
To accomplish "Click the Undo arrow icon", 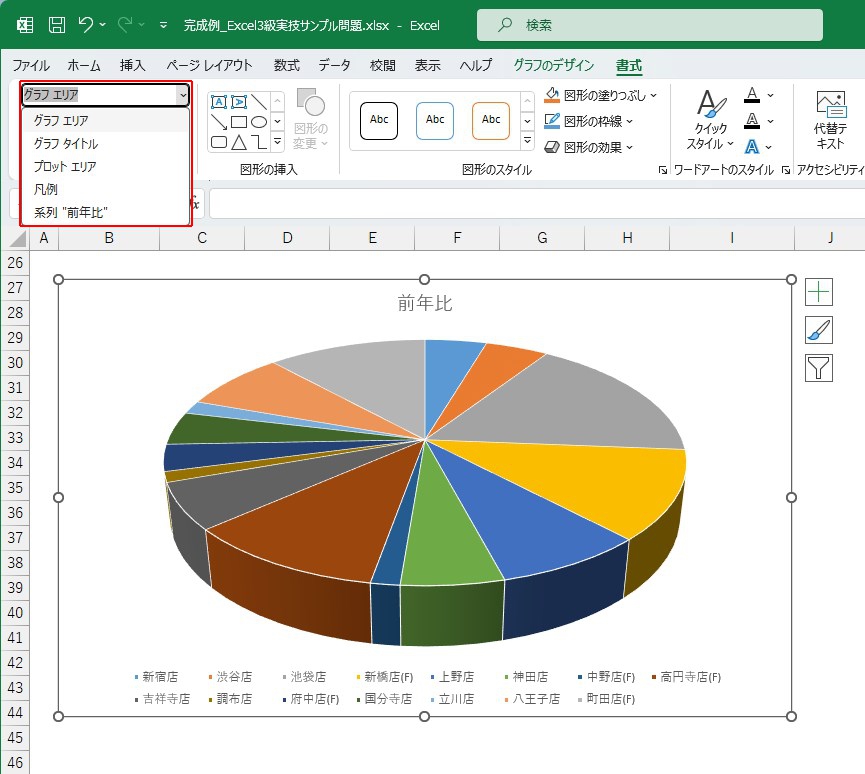I will click(x=86, y=25).
